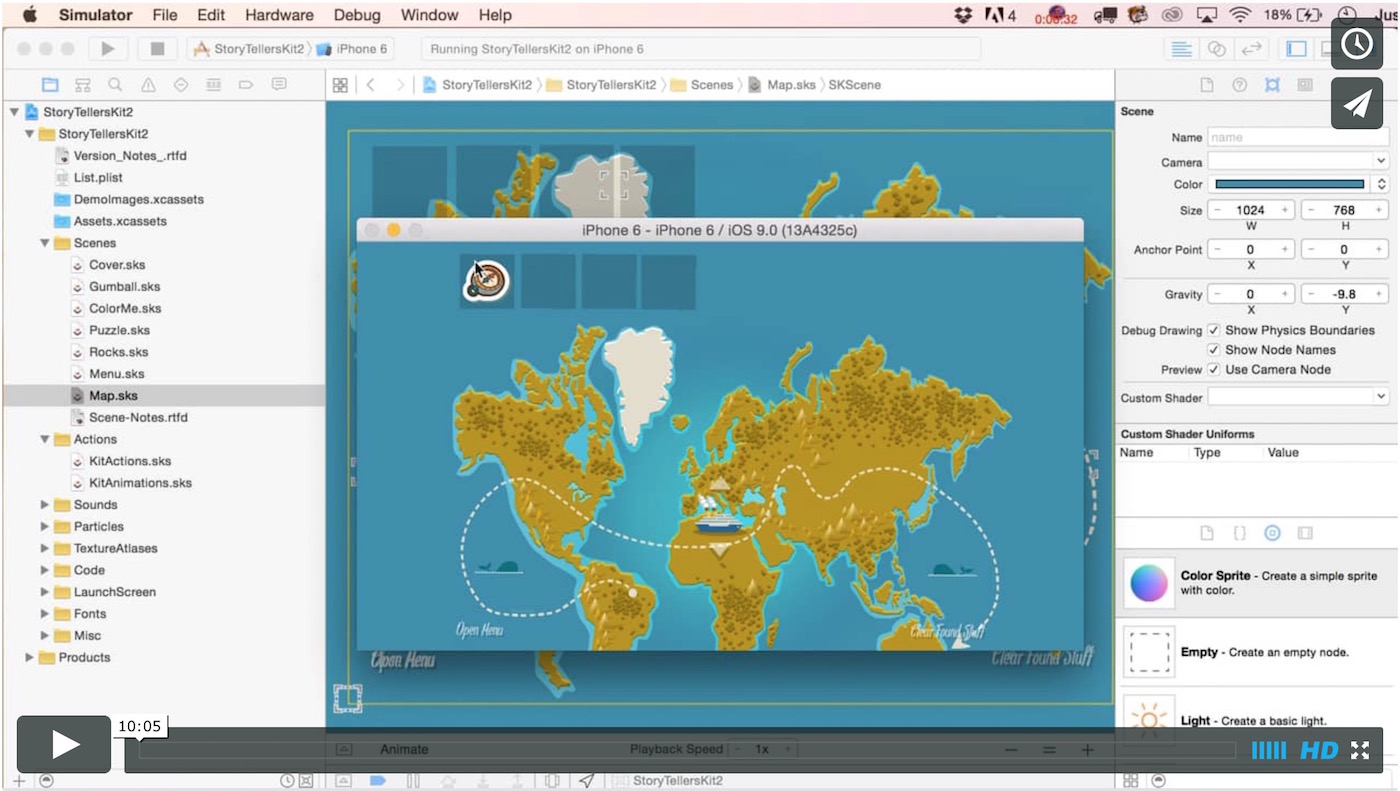Open the Quick Help inspector icon
The height and width of the screenshot is (791, 1400).
click(x=1239, y=85)
